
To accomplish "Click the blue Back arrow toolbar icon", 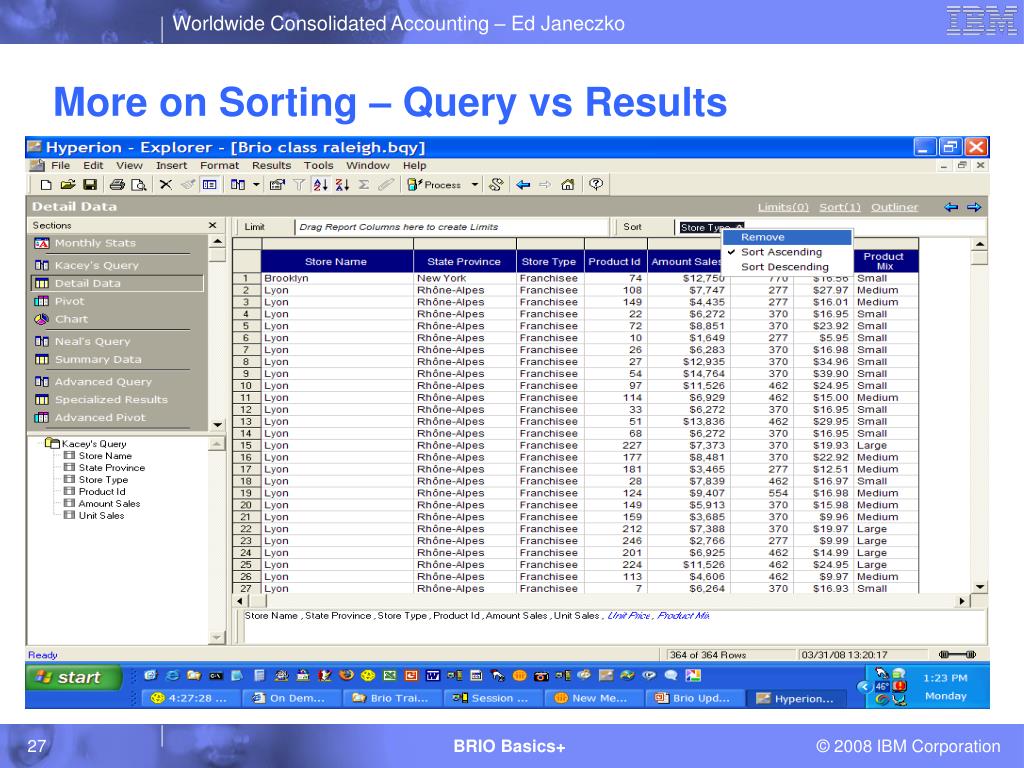I will (523, 185).
